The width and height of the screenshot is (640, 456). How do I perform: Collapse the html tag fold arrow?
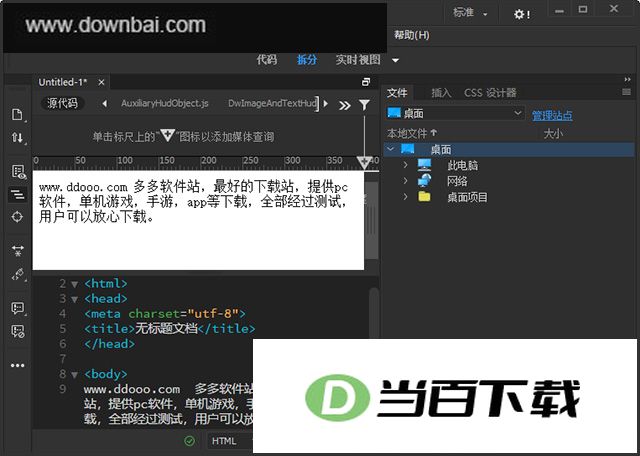tap(75, 284)
